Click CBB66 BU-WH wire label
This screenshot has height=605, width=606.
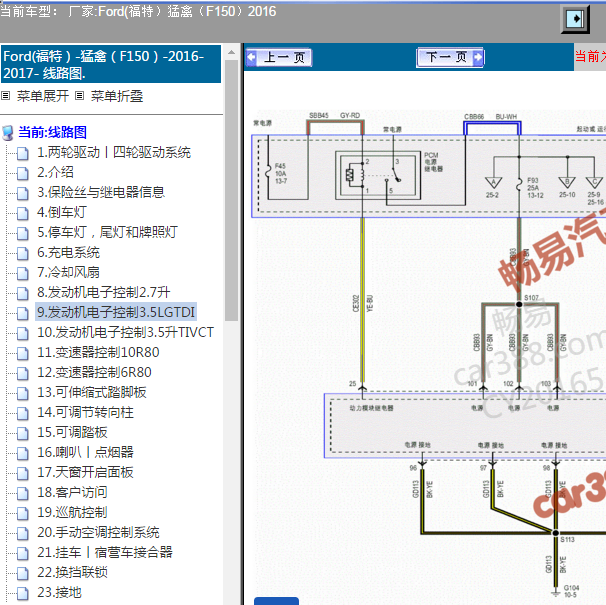(x=490, y=116)
